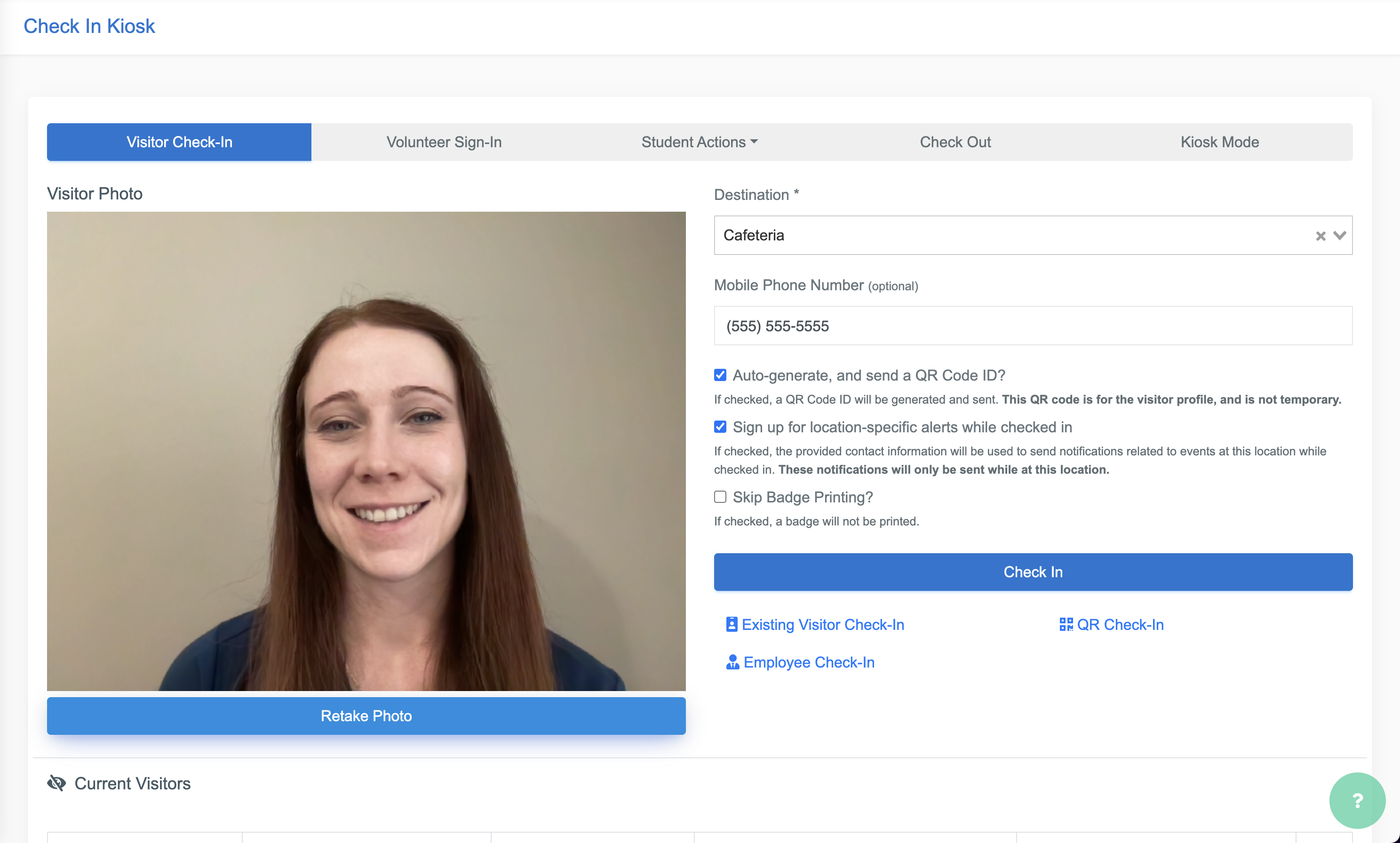Click the ID badge icon beside Existing Visitor

[732, 624]
